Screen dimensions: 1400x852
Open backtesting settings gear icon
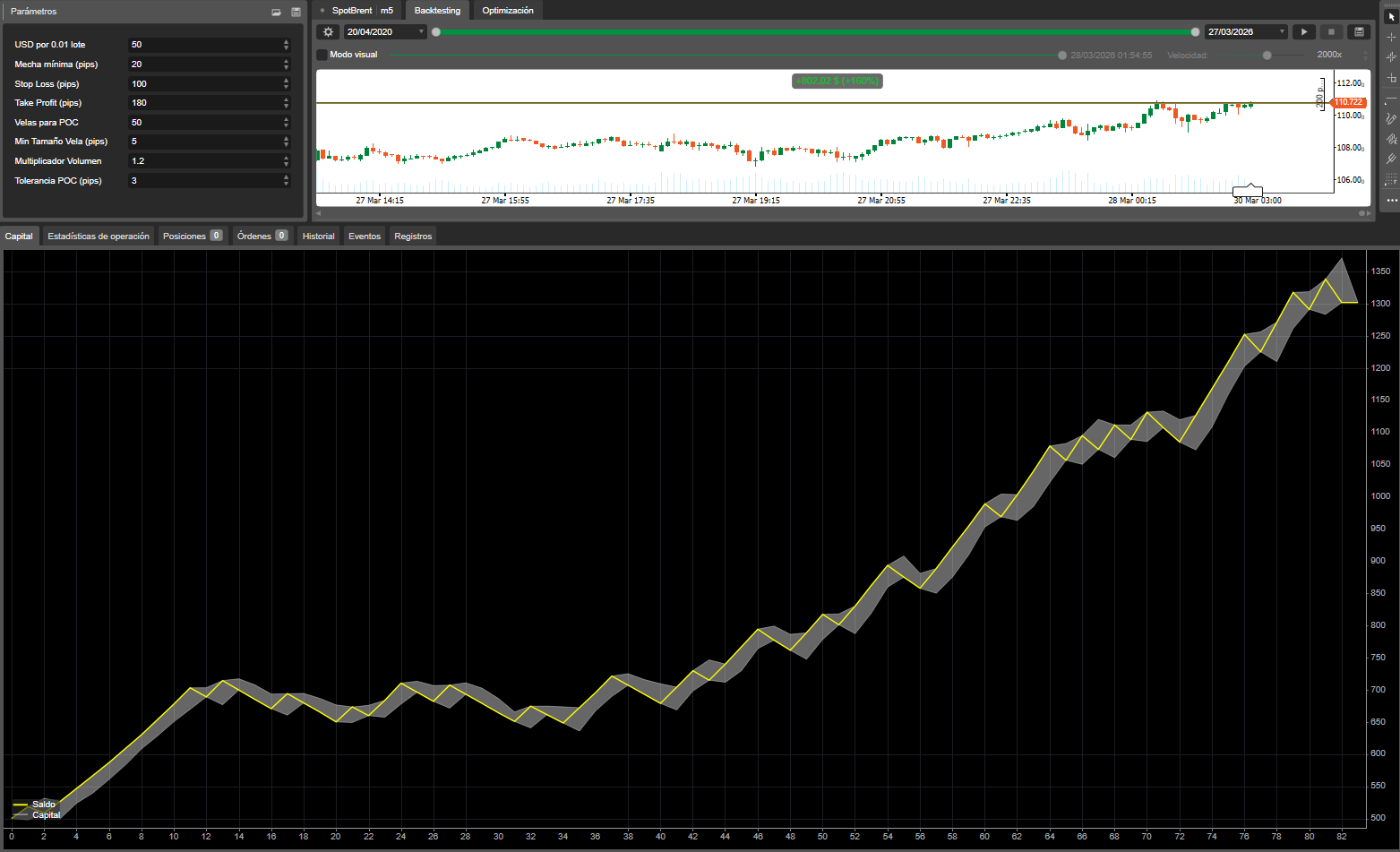click(328, 32)
